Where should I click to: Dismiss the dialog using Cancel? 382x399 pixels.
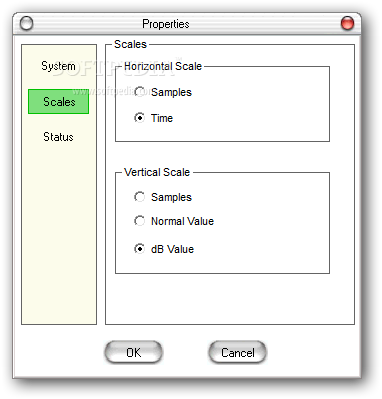coord(238,352)
